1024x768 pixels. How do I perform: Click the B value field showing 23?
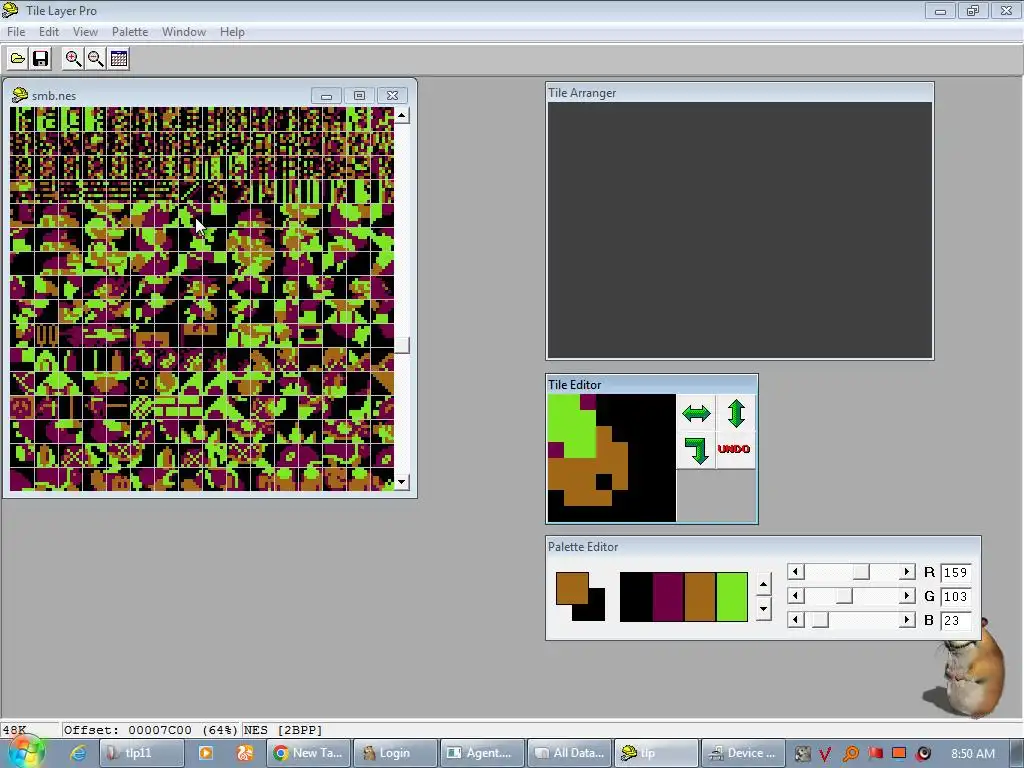pos(956,620)
